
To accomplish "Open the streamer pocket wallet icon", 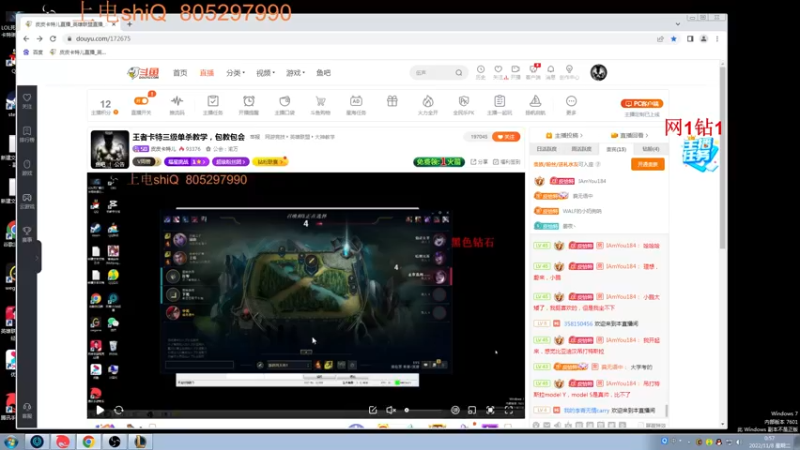I will 285,105.
